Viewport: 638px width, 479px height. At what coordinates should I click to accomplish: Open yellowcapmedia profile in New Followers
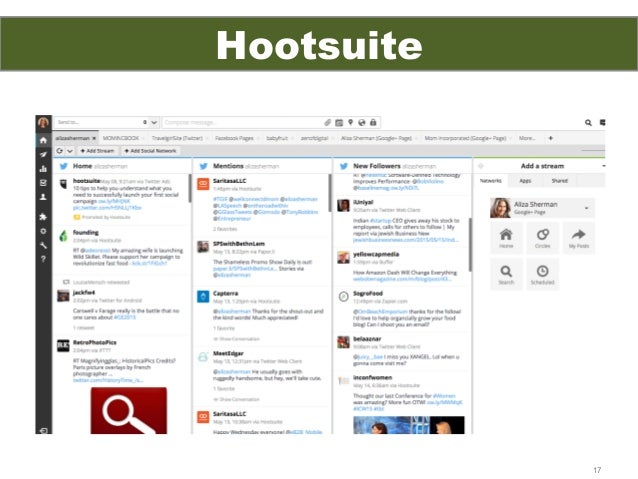coord(376,254)
